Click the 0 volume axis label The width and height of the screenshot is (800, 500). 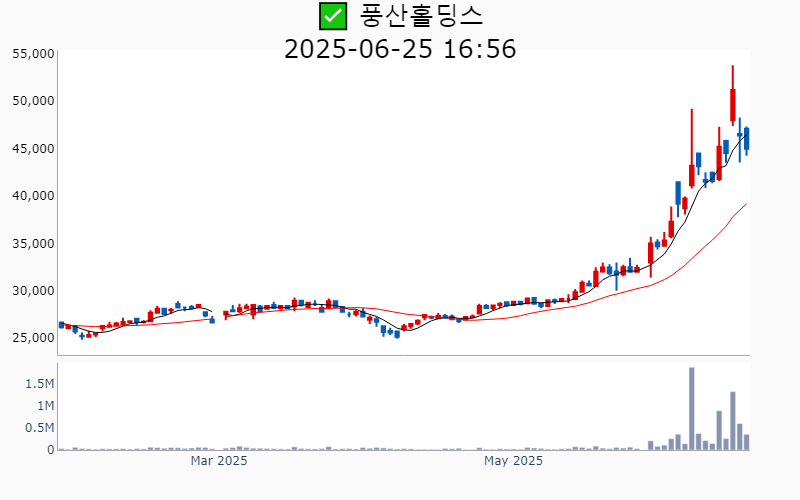[51, 449]
